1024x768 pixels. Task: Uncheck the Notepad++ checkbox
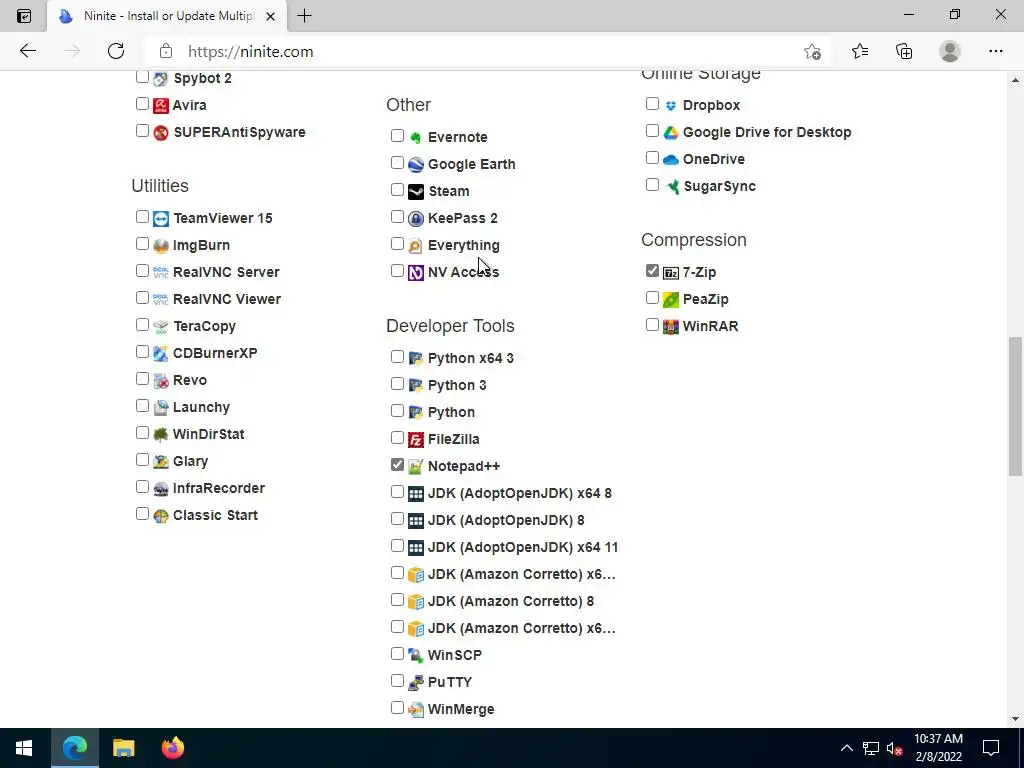[x=397, y=464]
